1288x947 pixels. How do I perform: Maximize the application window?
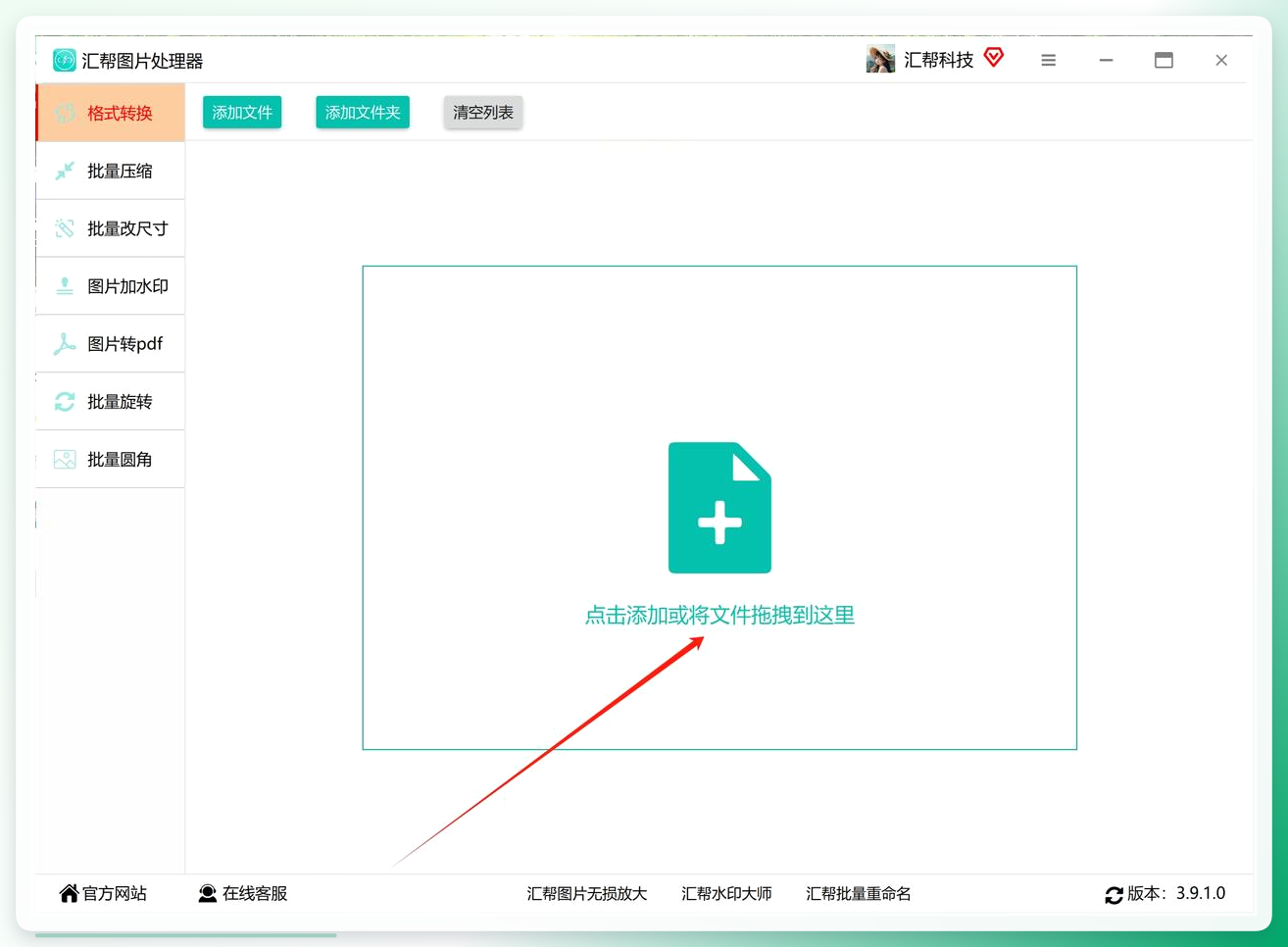coord(1164,61)
